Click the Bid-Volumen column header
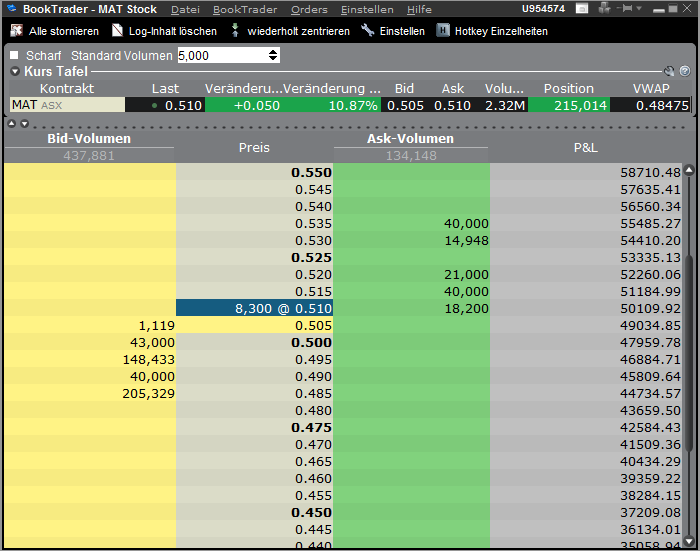The height and width of the screenshot is (551, 700). pos(89,138)
